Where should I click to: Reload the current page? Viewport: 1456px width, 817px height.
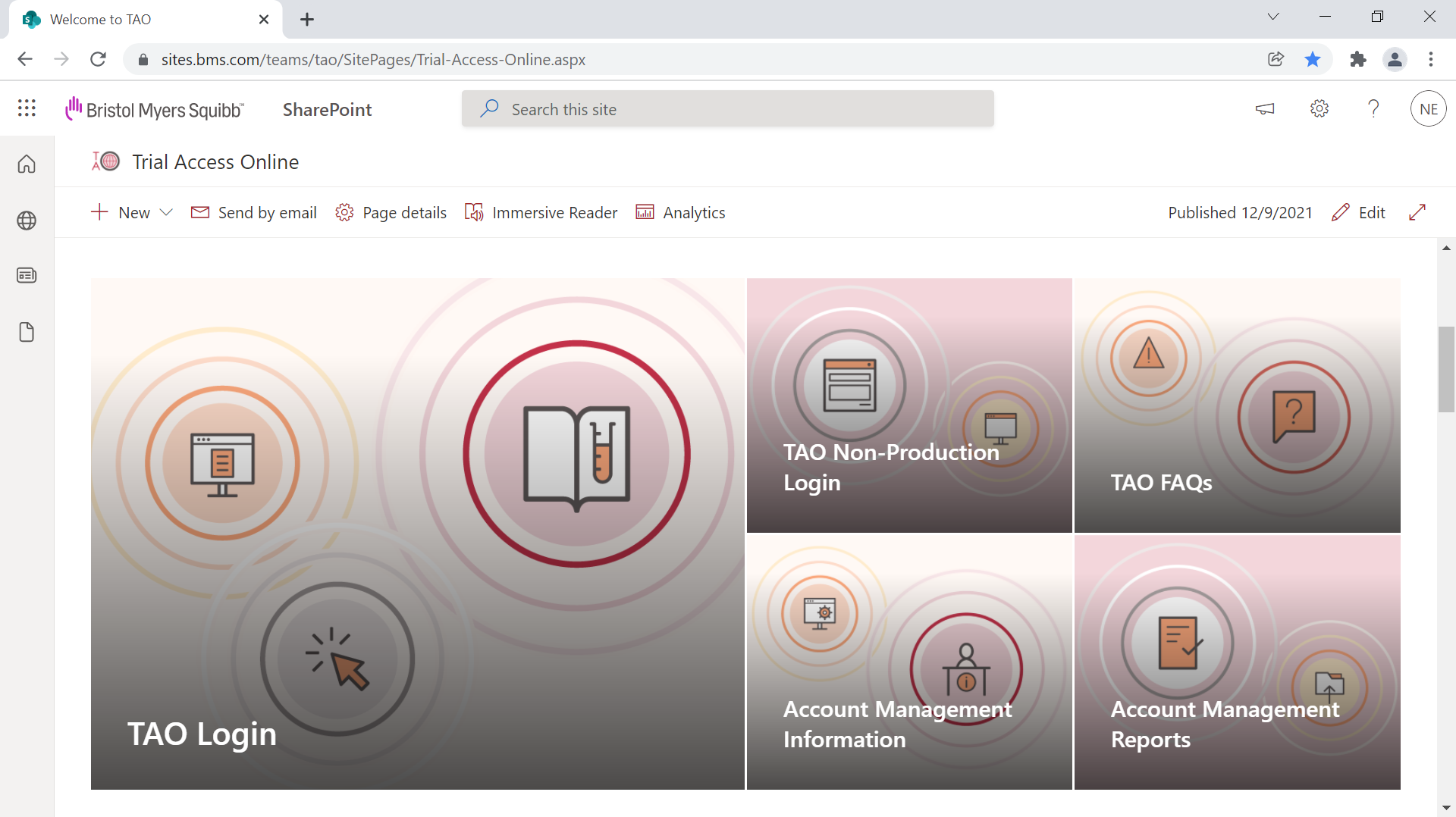(x=98, y=59)
